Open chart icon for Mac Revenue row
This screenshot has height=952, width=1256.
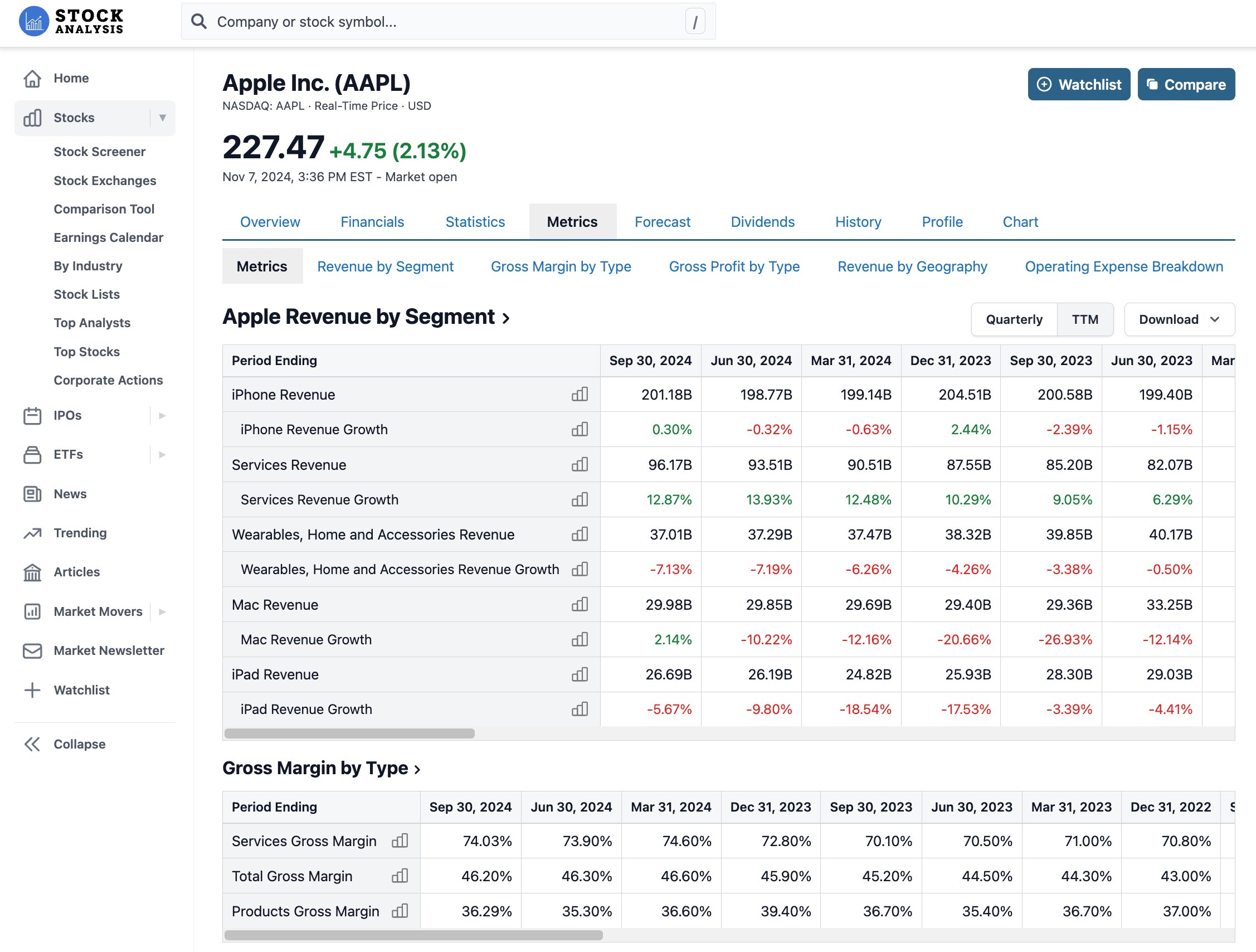pyautogui.click(x=580, y=604)
